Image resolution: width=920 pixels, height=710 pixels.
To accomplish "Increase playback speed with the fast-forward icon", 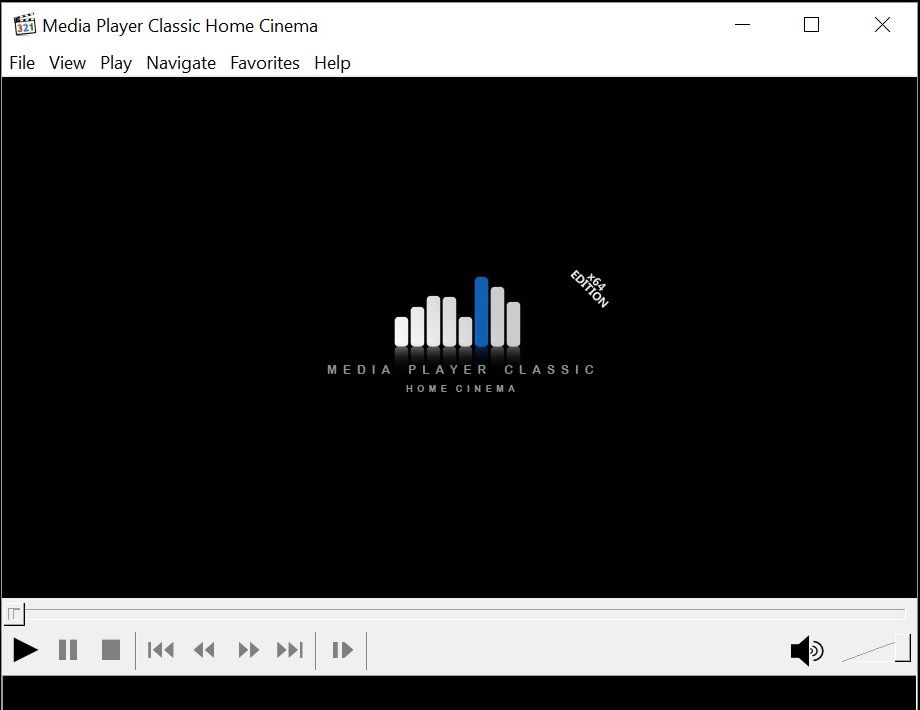I will (x=248, y=650).
